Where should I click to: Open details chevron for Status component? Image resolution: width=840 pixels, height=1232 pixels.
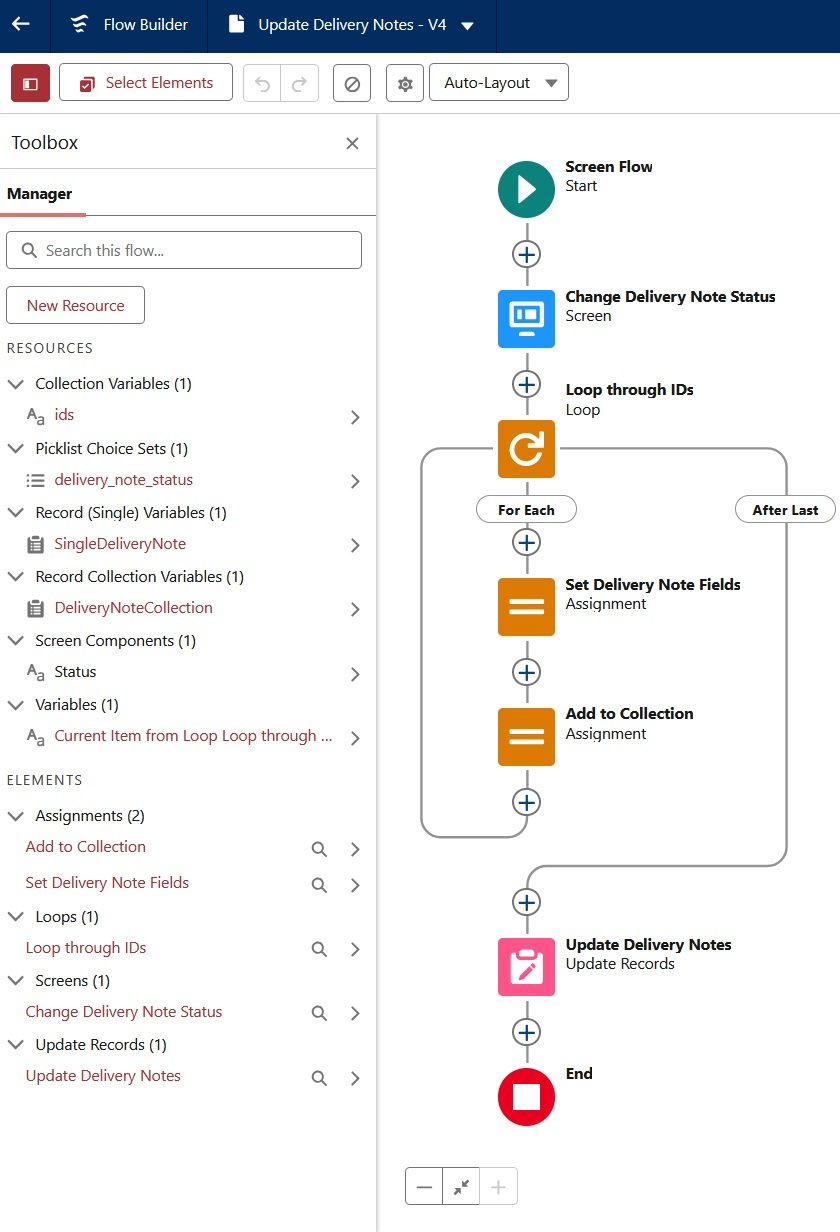pyautogui.click(x=355, y=674)
